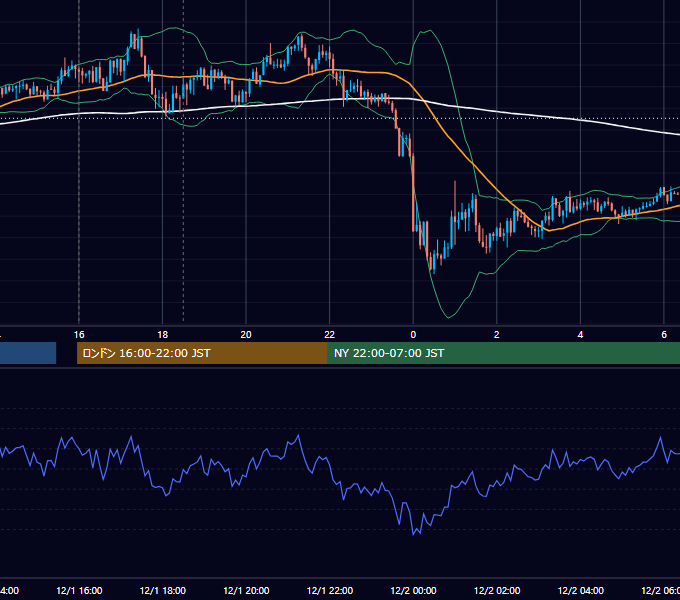Click the '22' hour label on chart axis
This screenshot has width=680, height=600.
(x=330, y=335)
